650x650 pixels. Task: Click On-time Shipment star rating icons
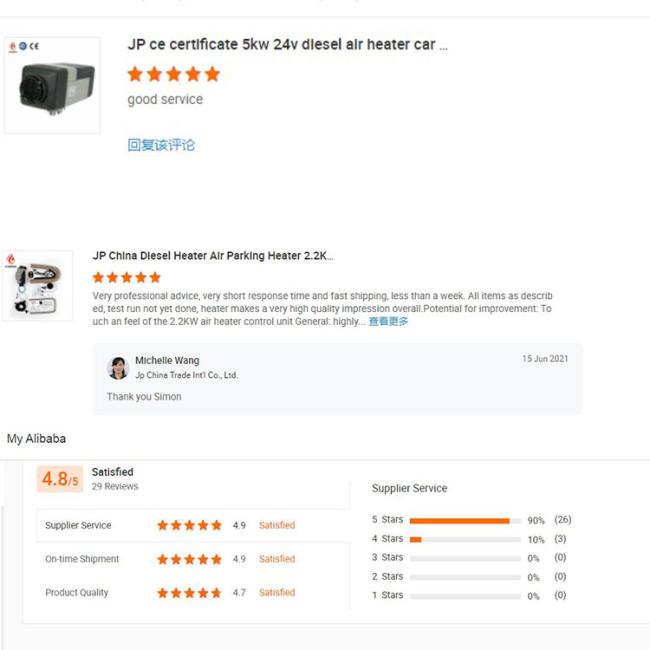click(189, 559)
